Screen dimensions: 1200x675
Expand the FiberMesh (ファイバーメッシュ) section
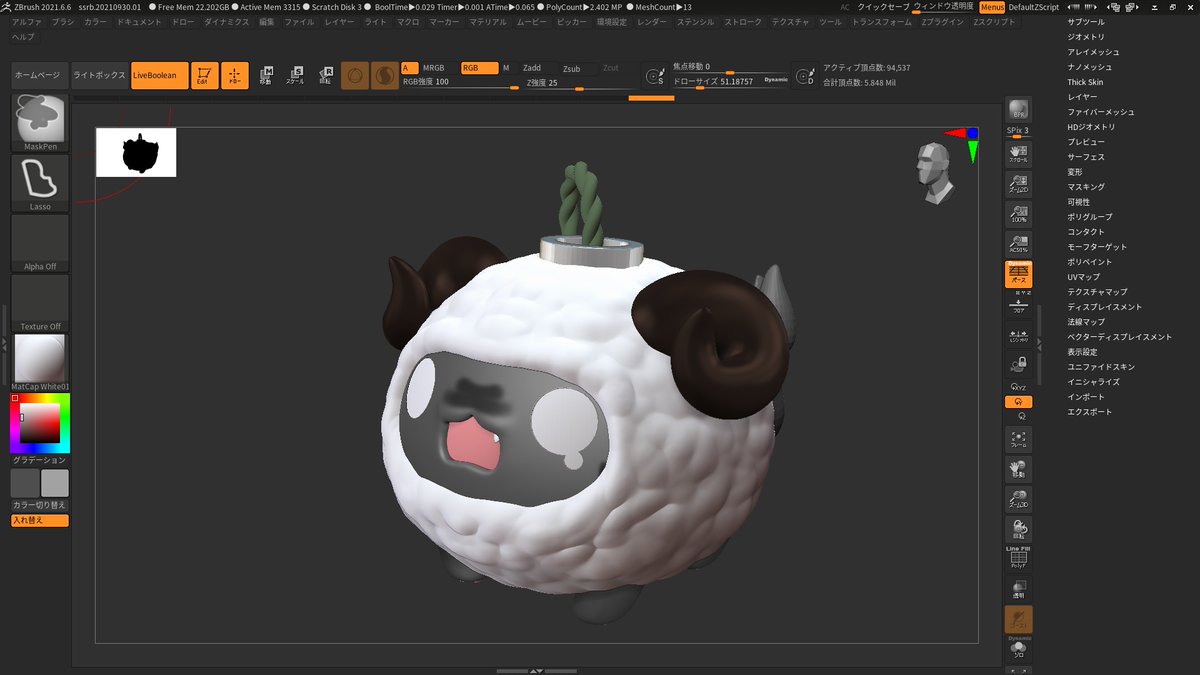coord(1100,112)
